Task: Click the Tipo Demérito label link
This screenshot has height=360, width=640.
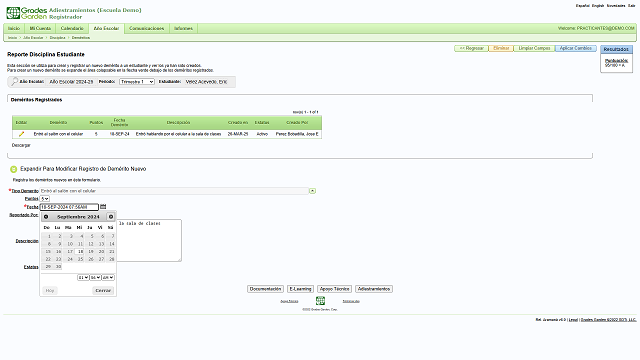Action: point(25,191)
